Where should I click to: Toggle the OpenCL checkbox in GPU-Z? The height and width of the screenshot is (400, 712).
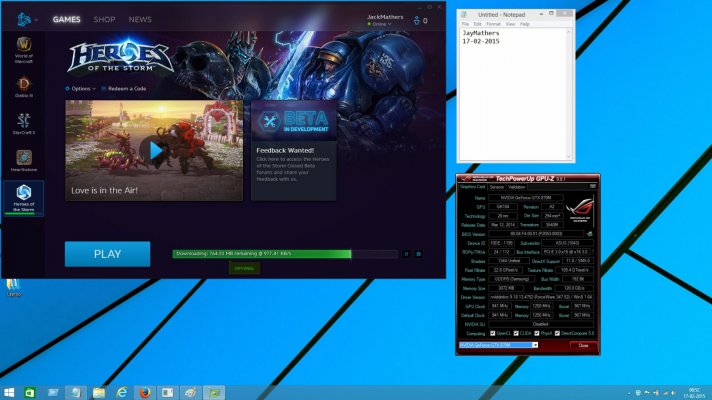(x=493, y=333)
